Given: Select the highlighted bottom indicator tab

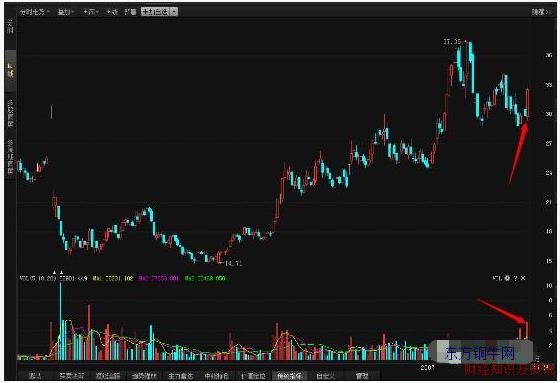Looking at the screenshot, I should pyautogui.click(x=290, y=375).
